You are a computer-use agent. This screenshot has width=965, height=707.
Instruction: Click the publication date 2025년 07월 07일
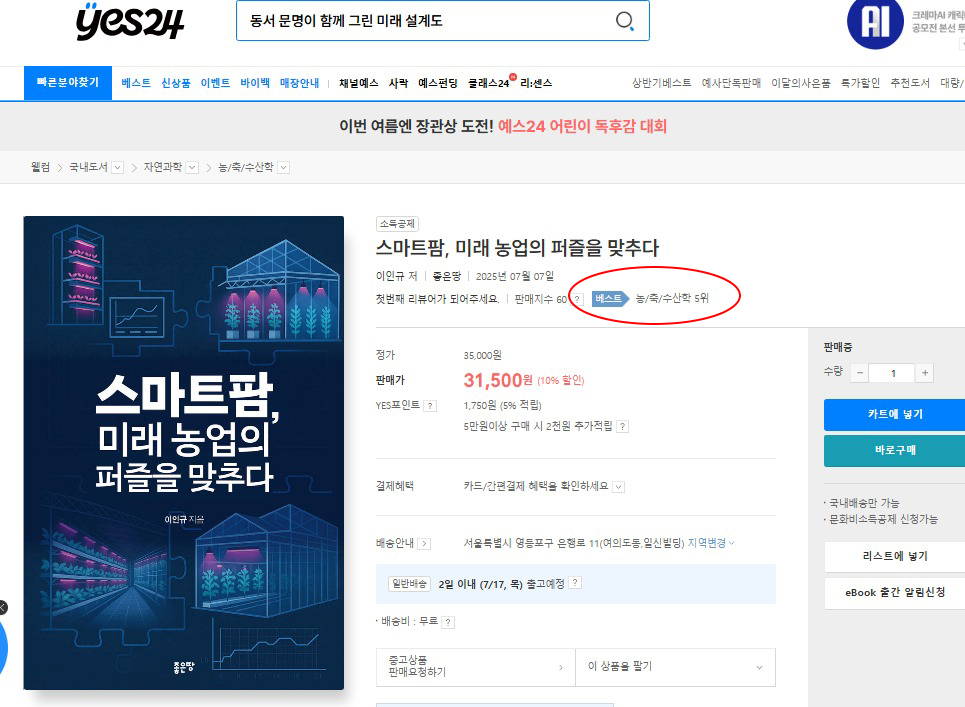(515, 276)
